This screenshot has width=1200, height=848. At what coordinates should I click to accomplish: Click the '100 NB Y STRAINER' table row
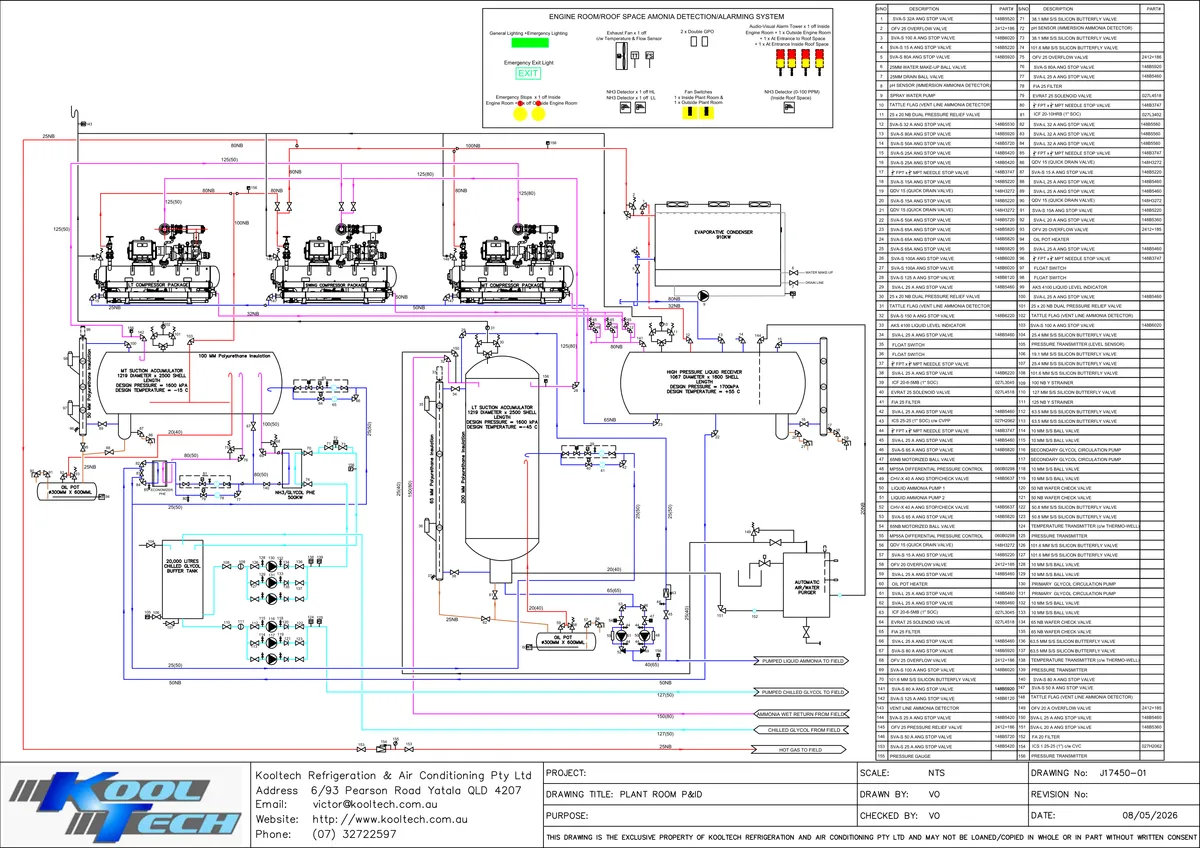pyautogui.click(x=1089, y=382)
